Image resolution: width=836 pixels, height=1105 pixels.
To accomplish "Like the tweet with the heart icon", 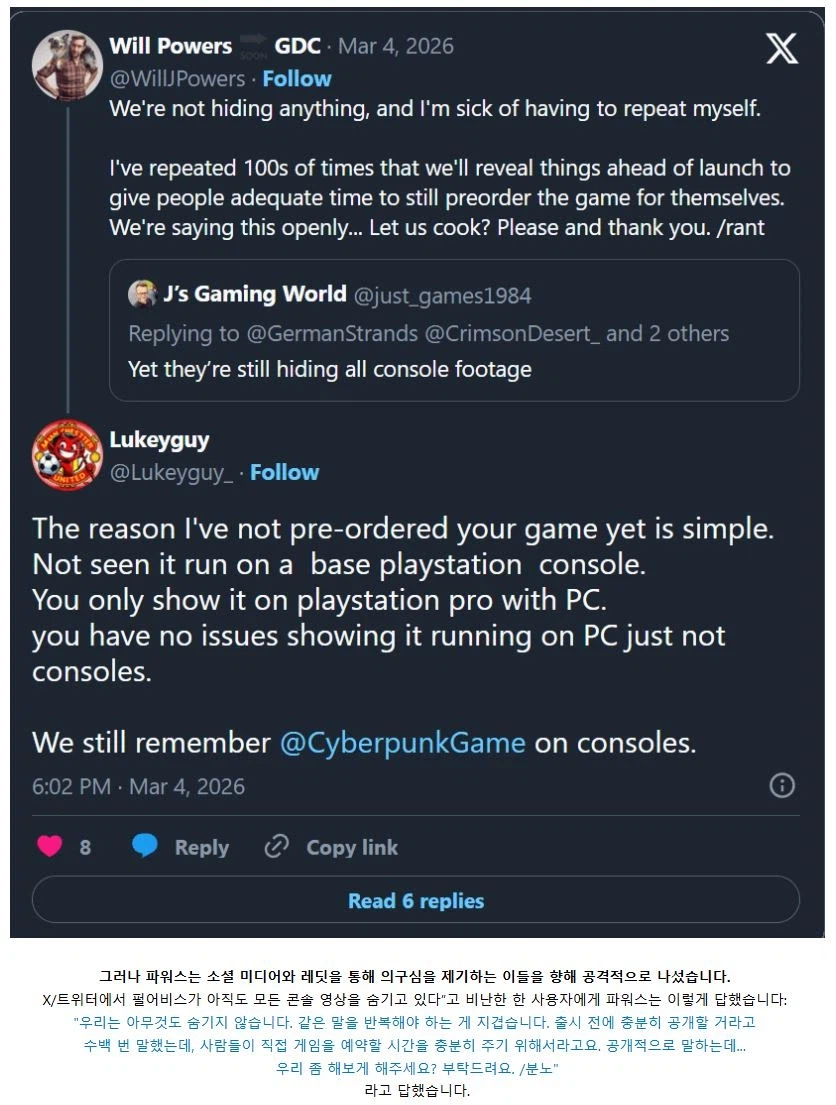I will tap(49, 847).
